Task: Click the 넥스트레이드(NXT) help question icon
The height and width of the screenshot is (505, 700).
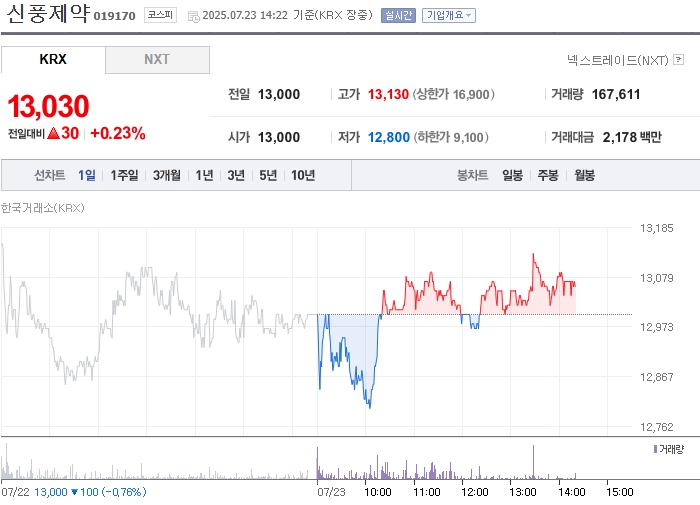Action: point(679,59)
